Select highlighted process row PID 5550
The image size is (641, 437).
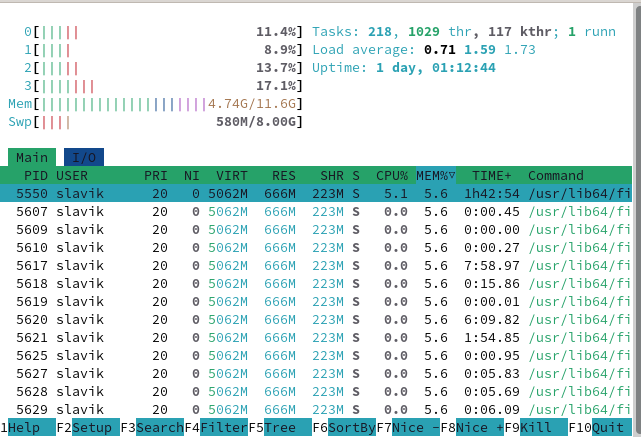[x=316, y=193]
